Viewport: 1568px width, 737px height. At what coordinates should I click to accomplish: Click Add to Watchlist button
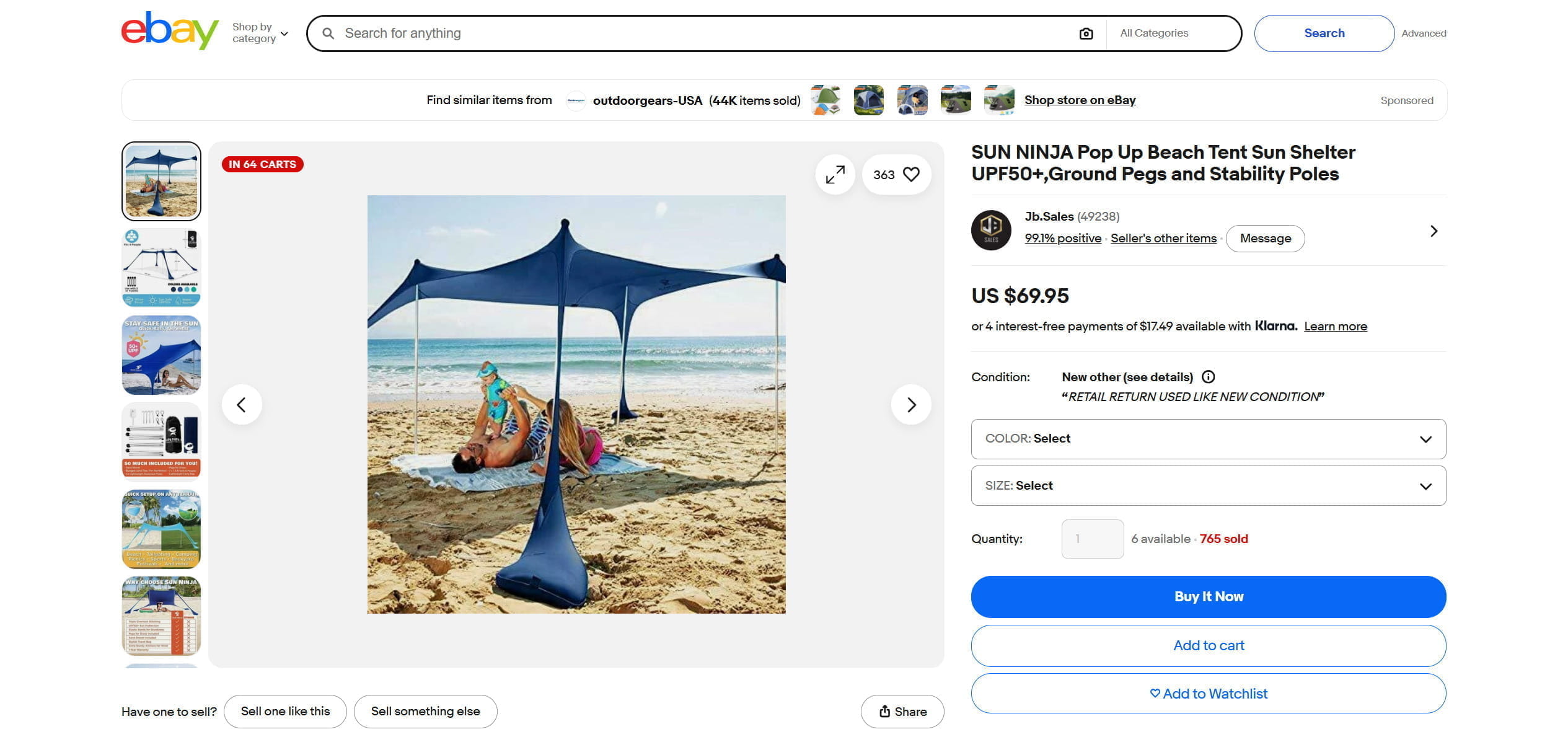point(1209,694)
